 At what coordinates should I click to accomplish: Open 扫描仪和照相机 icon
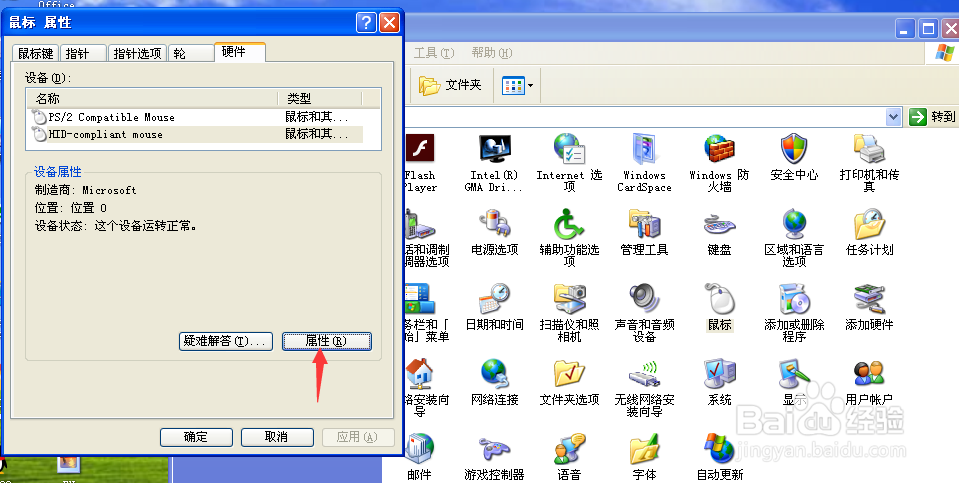(569, 299)
